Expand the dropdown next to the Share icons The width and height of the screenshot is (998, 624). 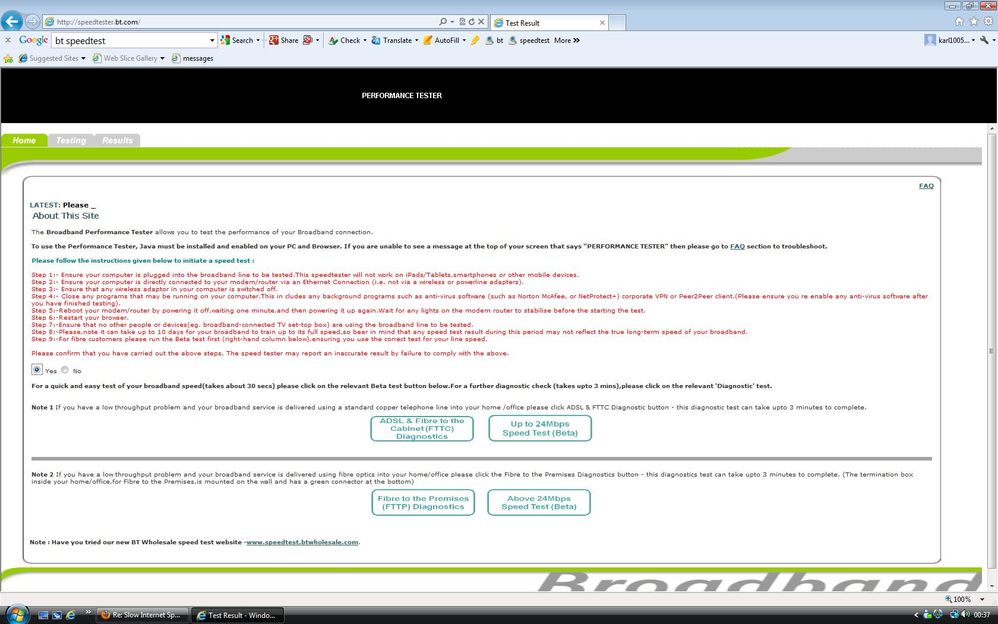(318, 40)
